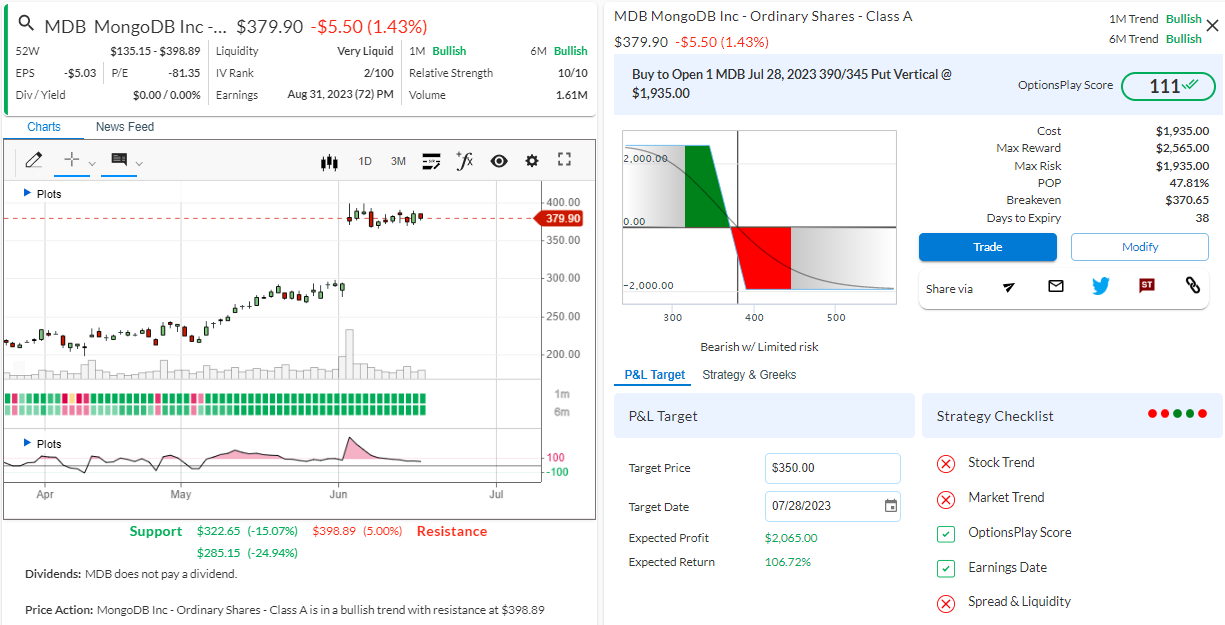Share the trade on StockTwits
Image resolution: width=1225 pixels, height=625 pixels.
tap(1147, 286)
